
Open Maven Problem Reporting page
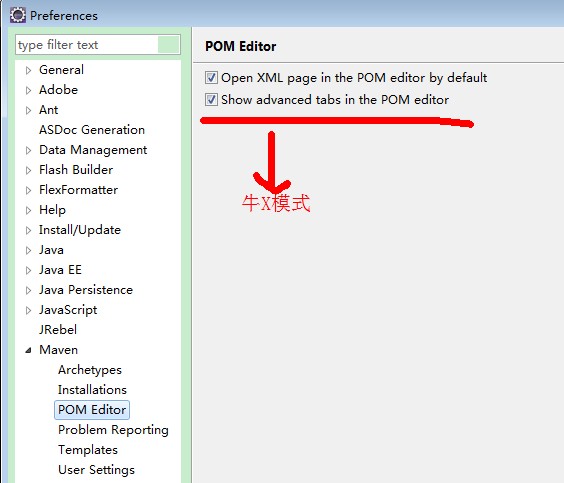113,430
